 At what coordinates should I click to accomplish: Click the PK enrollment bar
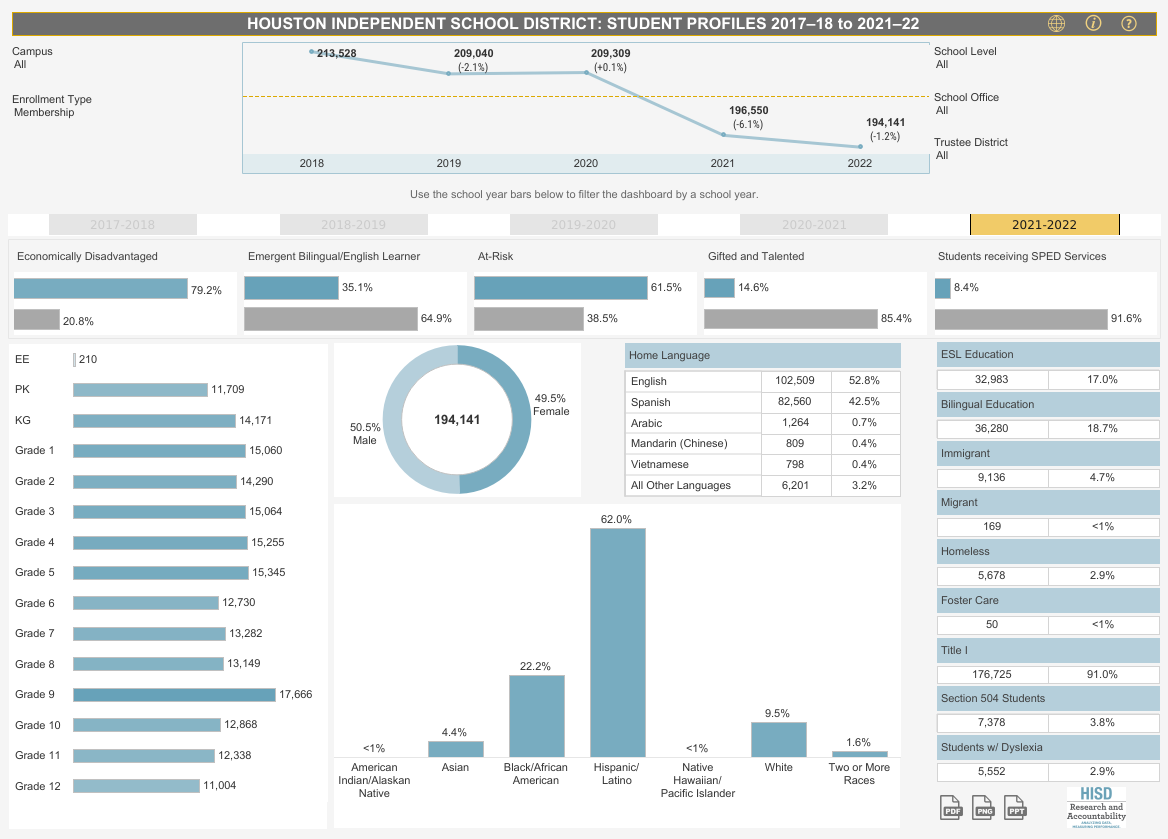coord(140,390)
